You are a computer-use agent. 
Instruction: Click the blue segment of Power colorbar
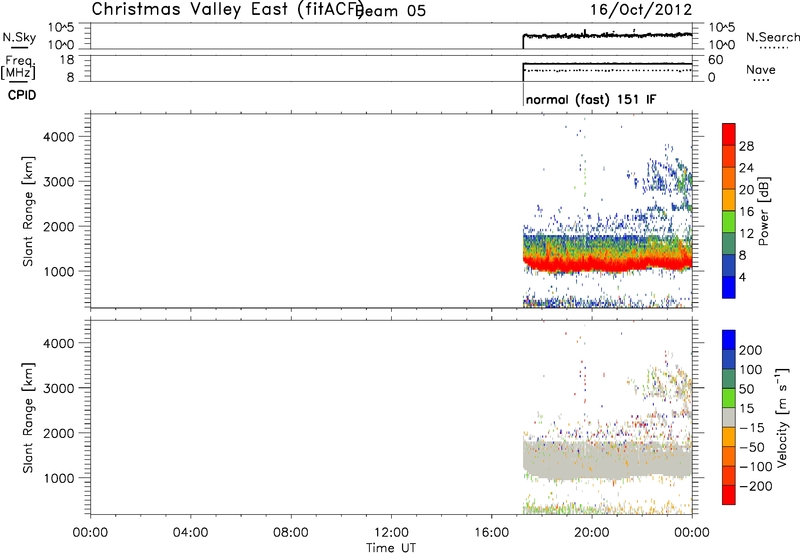coord(729,287)
